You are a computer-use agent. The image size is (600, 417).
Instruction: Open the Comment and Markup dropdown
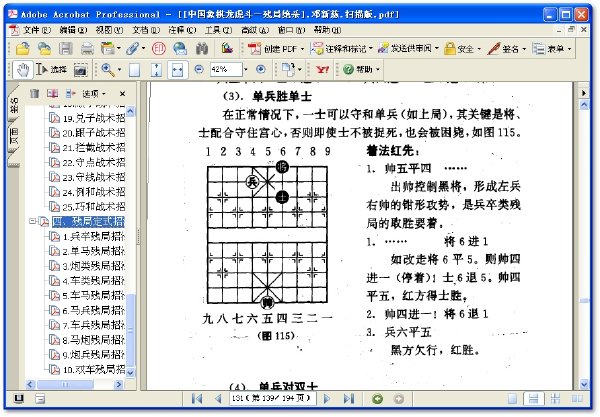pyautogui.click(x=342, y=49)
